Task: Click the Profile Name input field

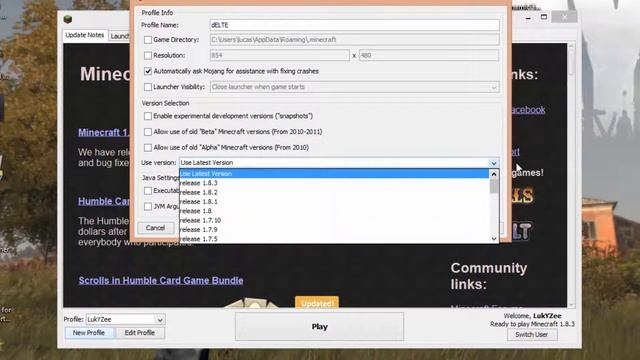Action: (354, 25)
